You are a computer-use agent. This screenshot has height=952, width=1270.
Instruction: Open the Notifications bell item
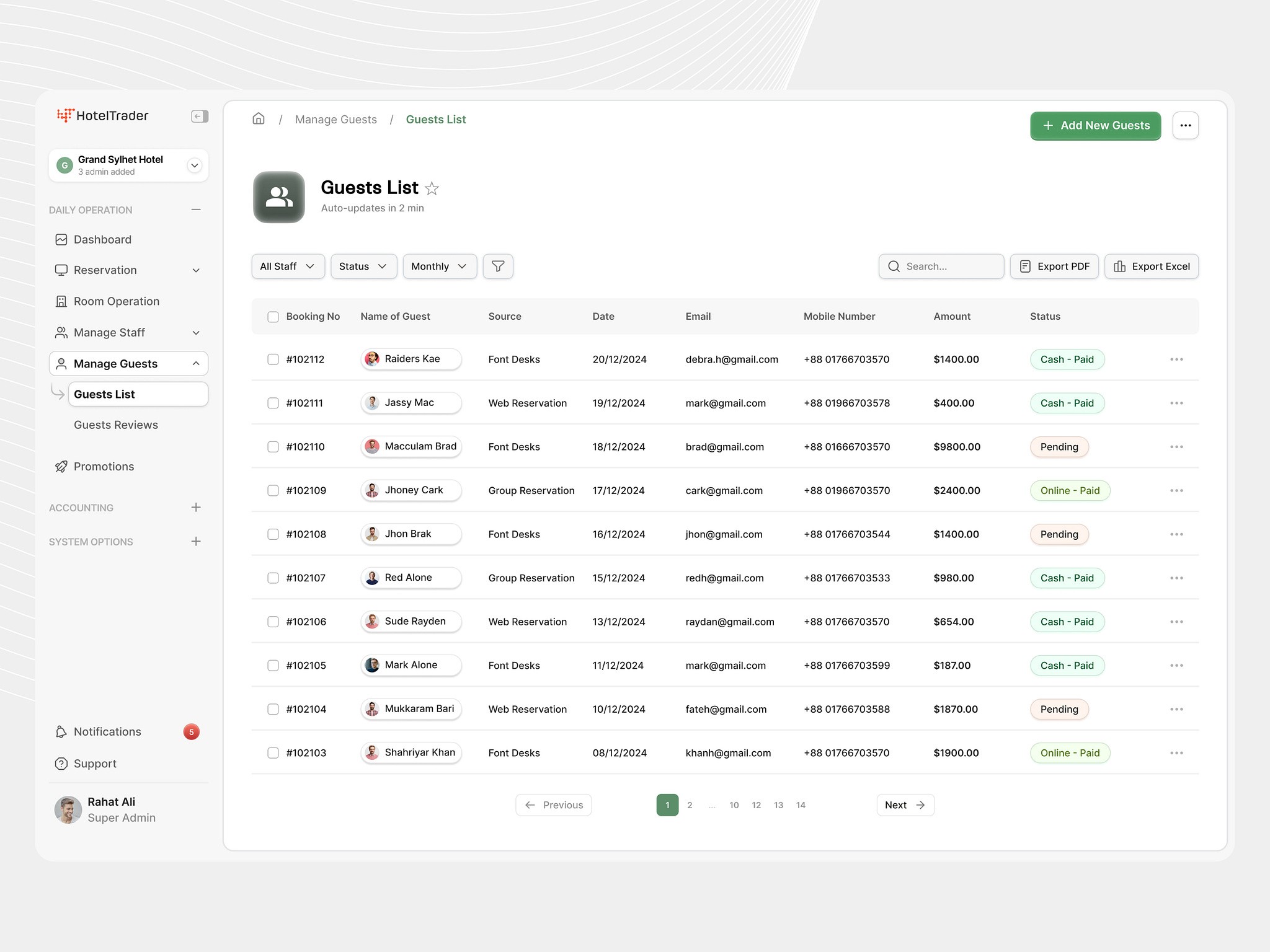point(107,732)
